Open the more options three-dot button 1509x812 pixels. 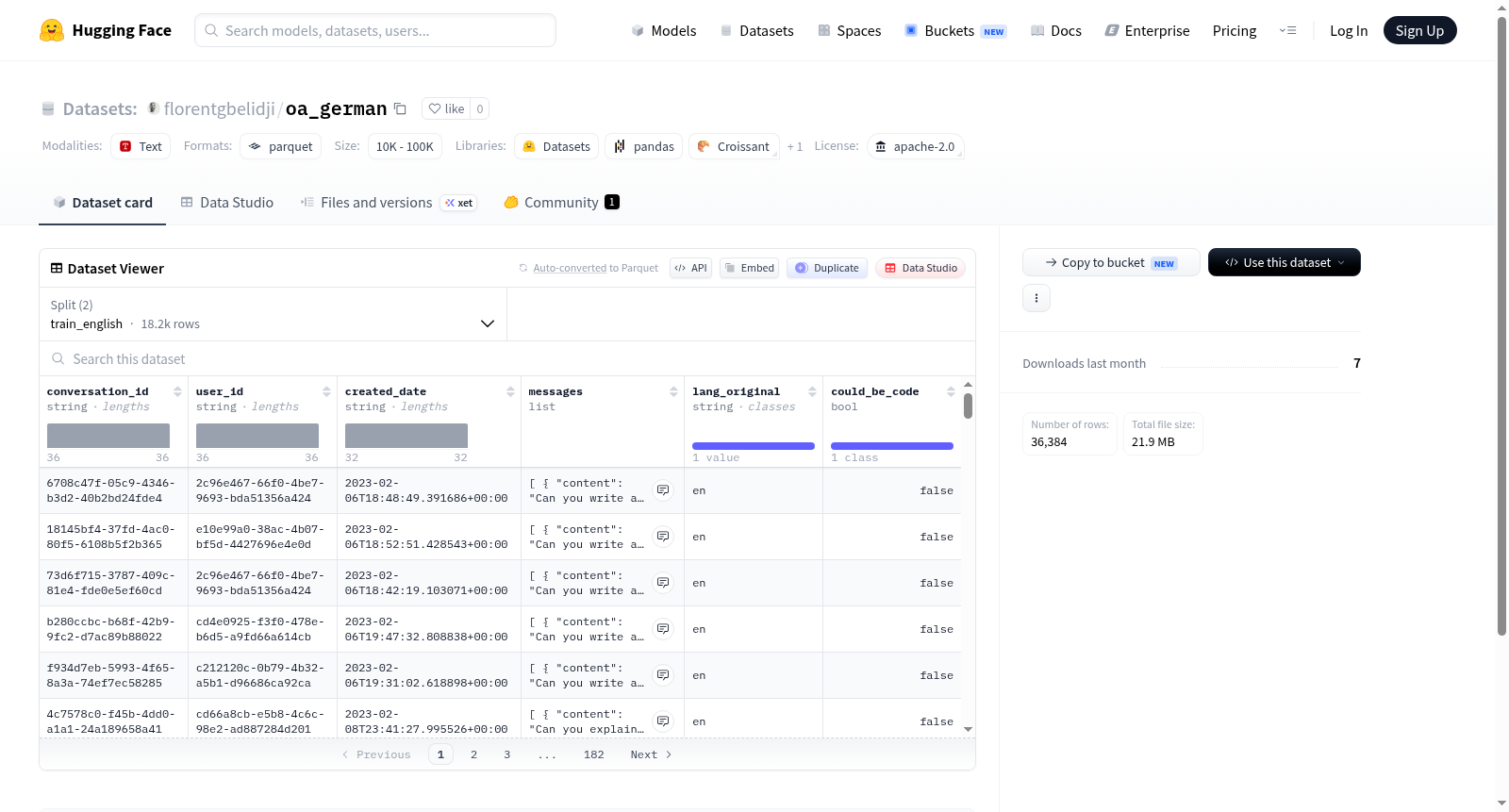coord(1036,298)
